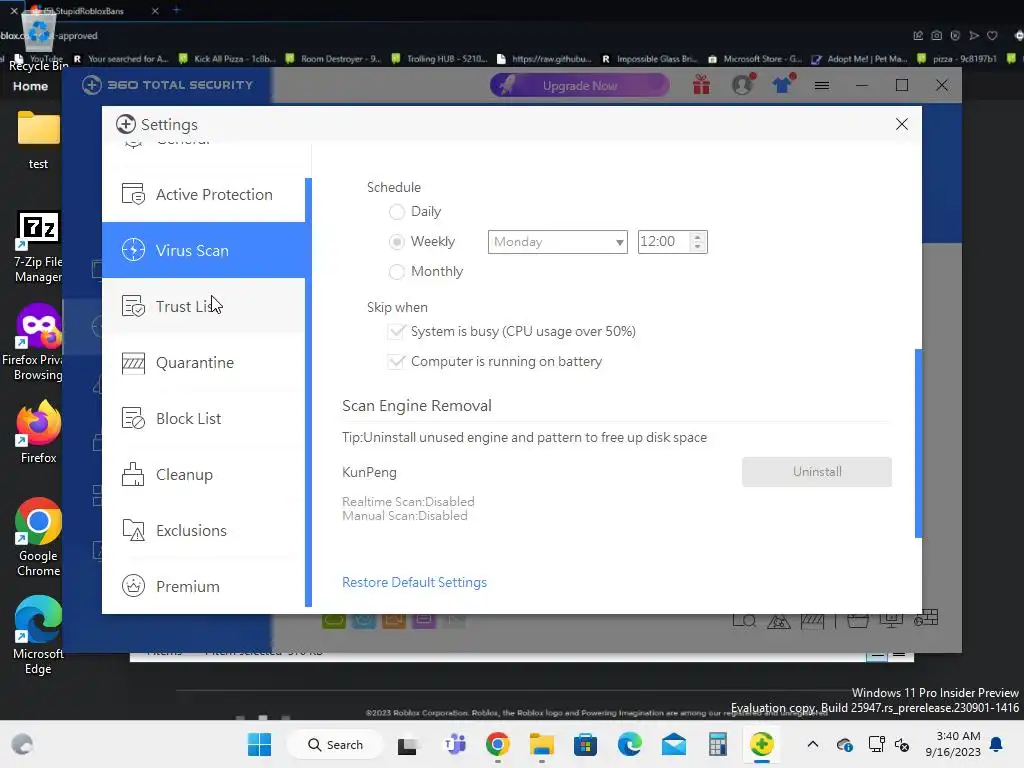Restore Default Settings link

pos(415,583)
